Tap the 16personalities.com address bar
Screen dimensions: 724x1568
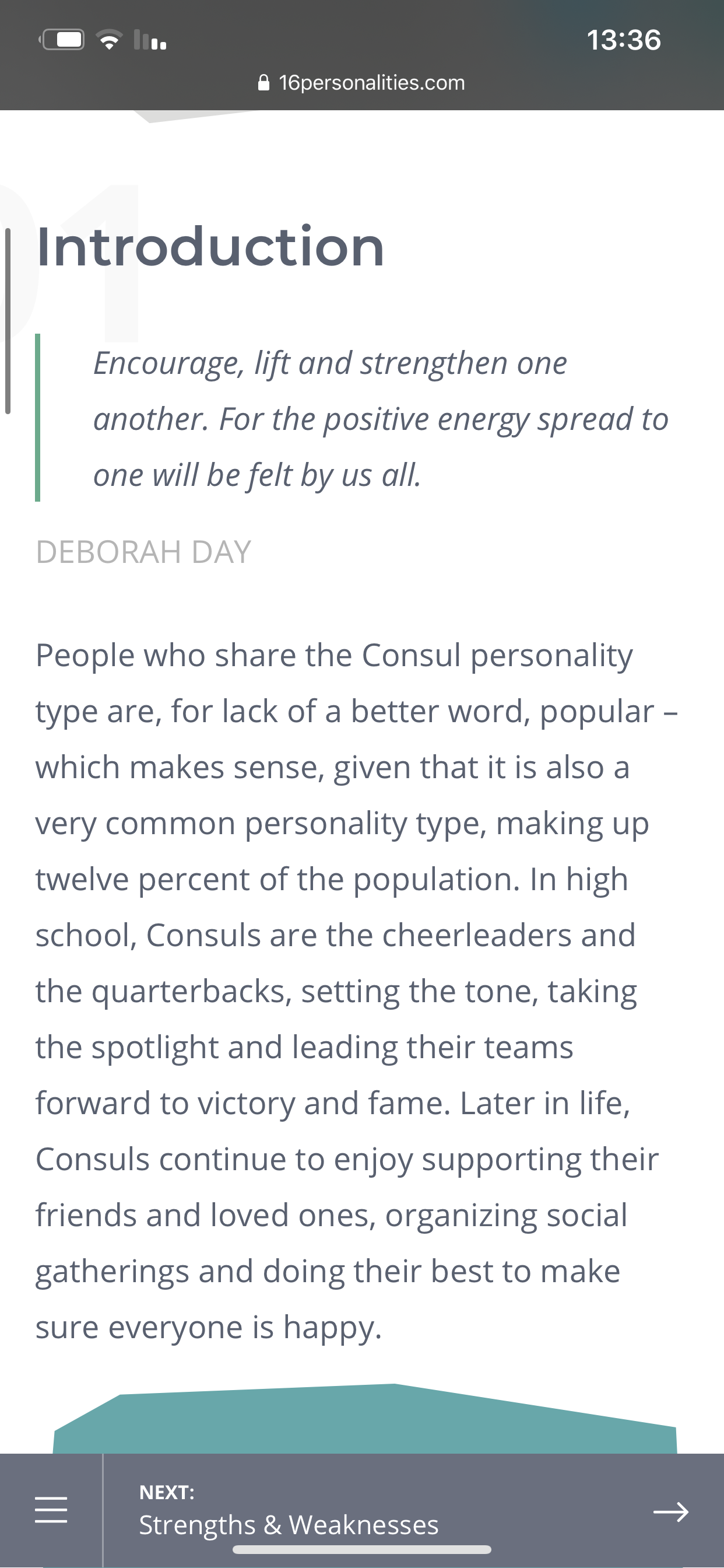362,82
